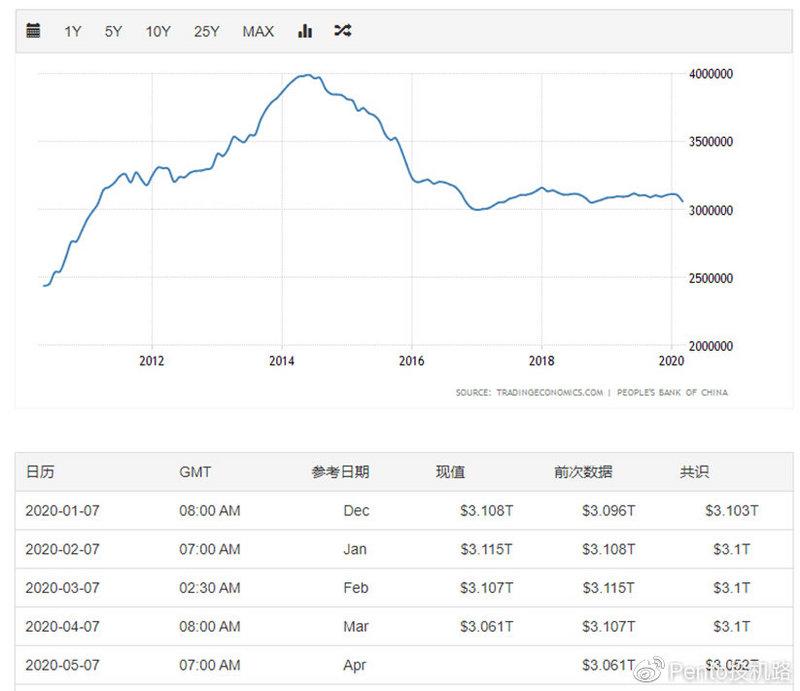Select the 25Y time range
800x691 pixels.
(x=207, y=31)
